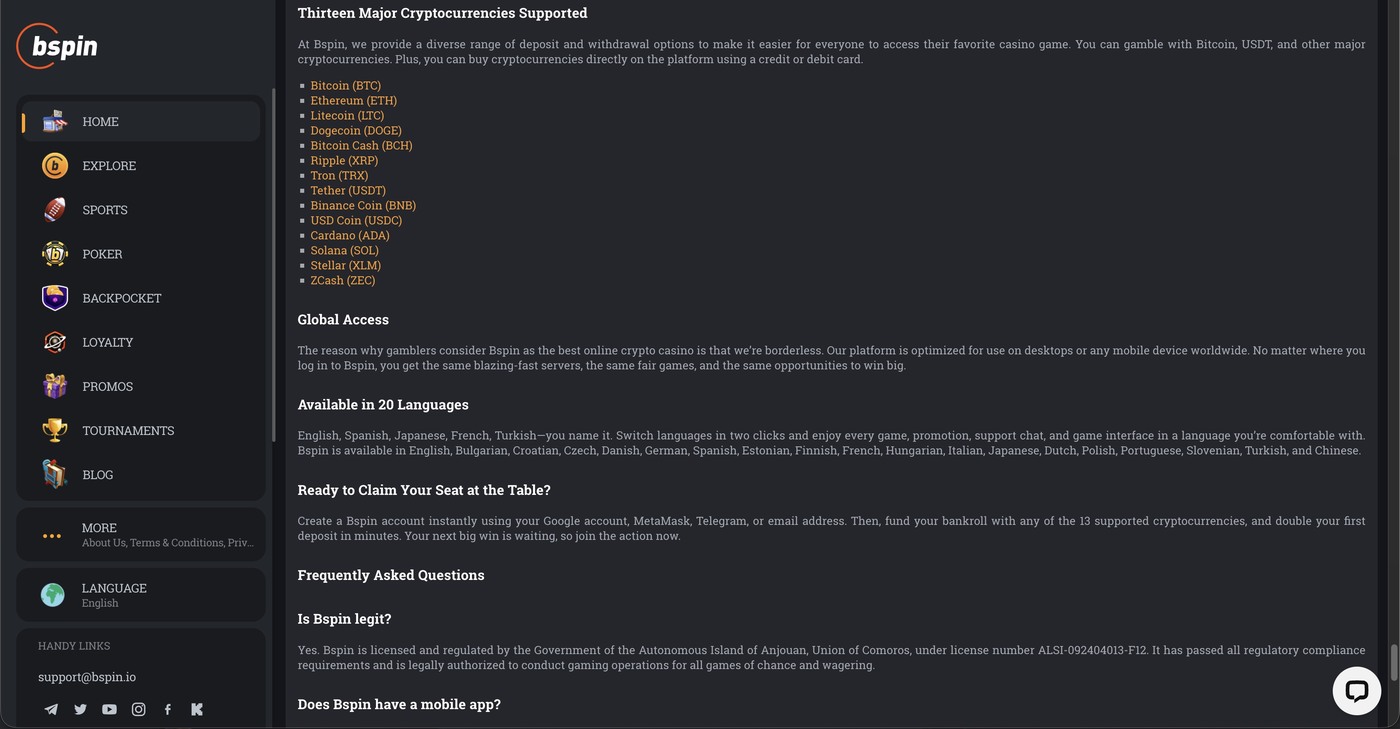The image size is (1400, 729).
Task: Select TOURNAMENTS in the sidebar
Action: click(141, 430)
